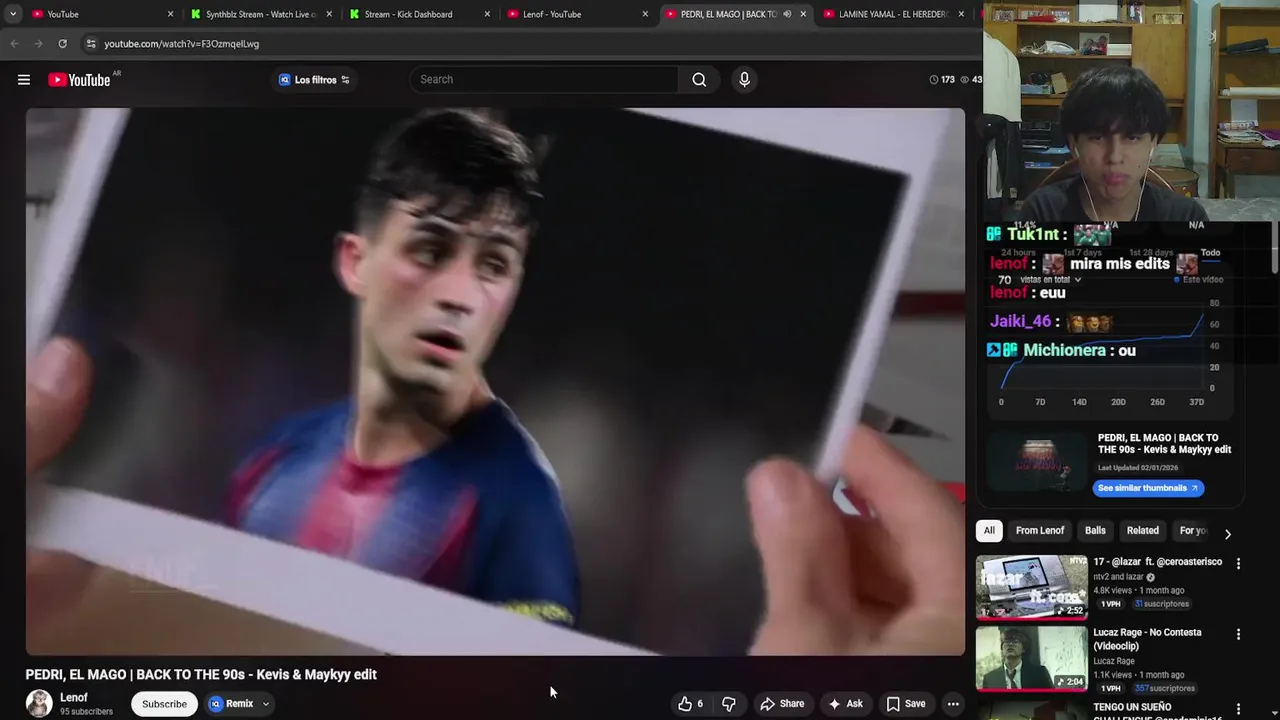Close the 'Lenof - YouTube' tab

click(x=645, y=14)
